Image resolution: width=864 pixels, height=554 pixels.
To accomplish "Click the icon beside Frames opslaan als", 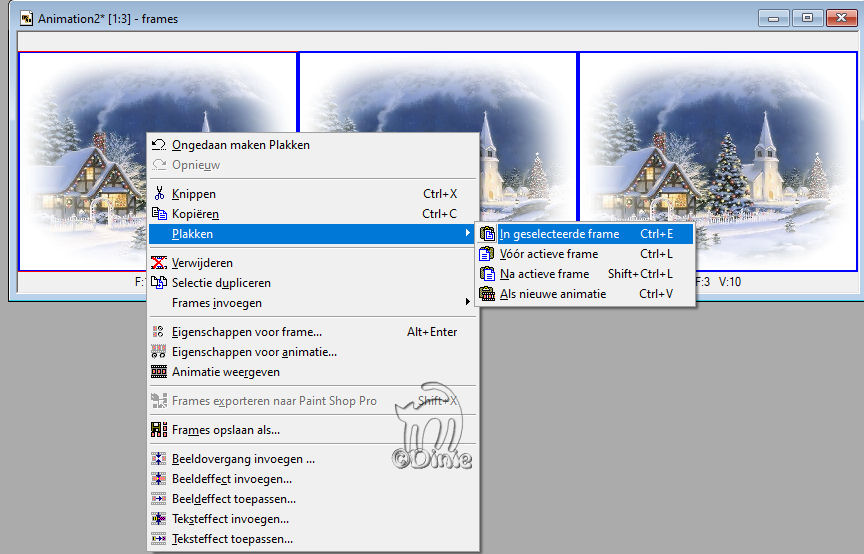I will click(158, 430).
